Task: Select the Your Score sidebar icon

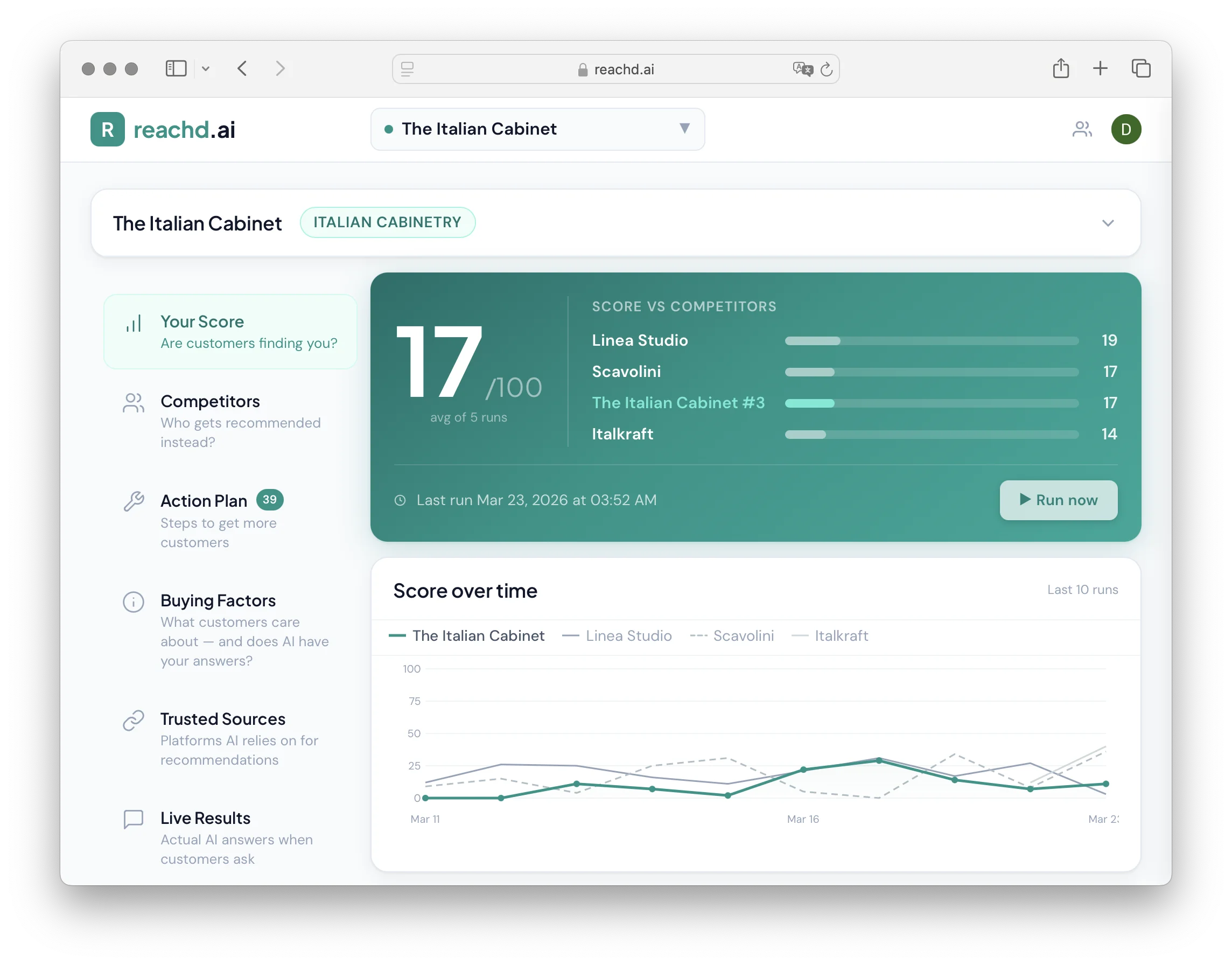Action: (134, 322)
